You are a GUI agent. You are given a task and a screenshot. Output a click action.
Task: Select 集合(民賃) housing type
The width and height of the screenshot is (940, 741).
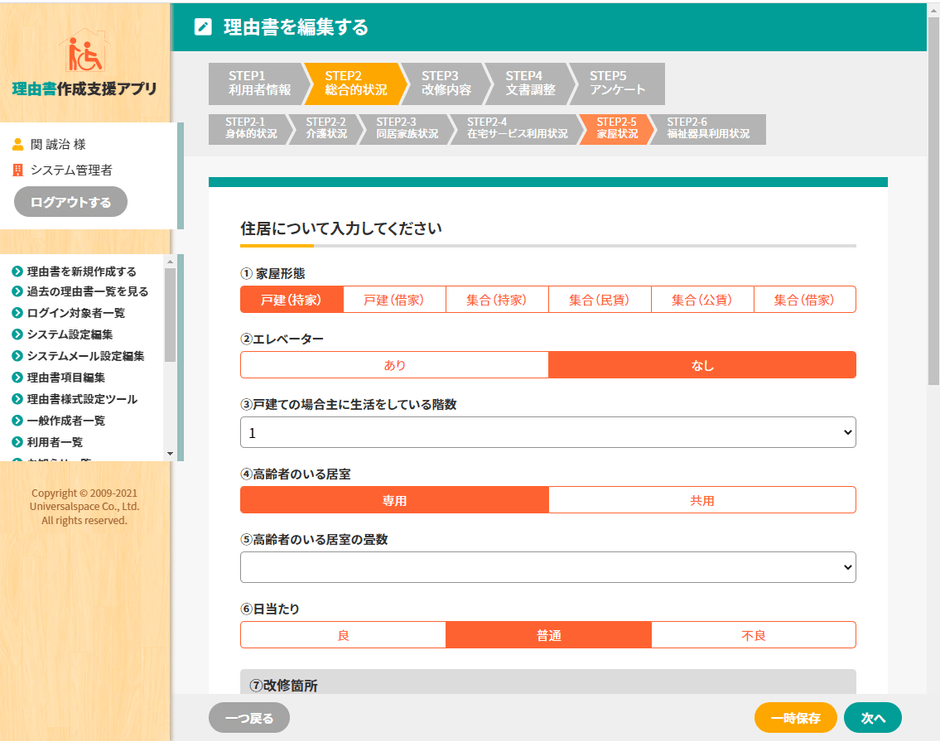pos(600,300)
